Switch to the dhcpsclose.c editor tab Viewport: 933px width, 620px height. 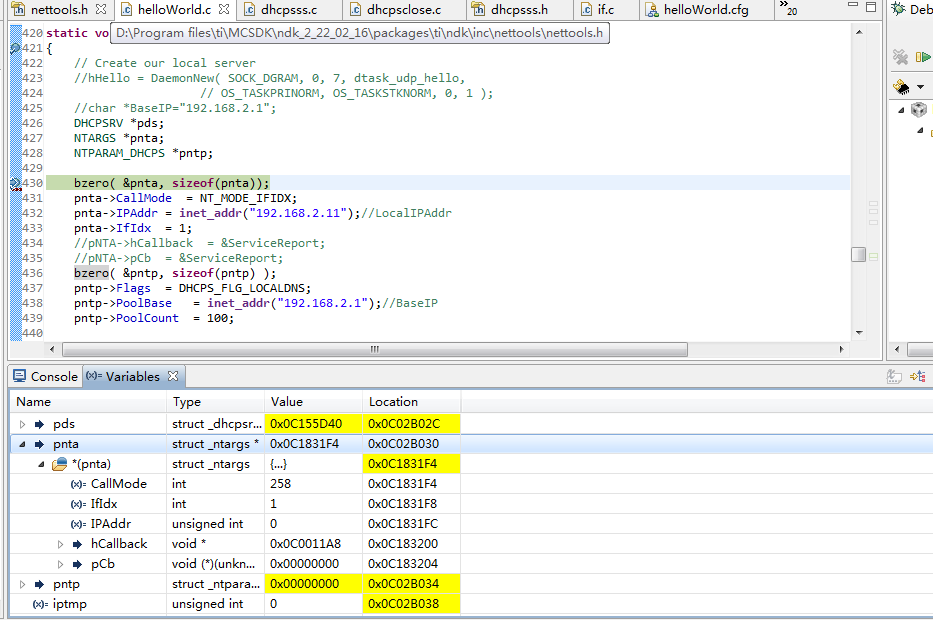(405, 9)
